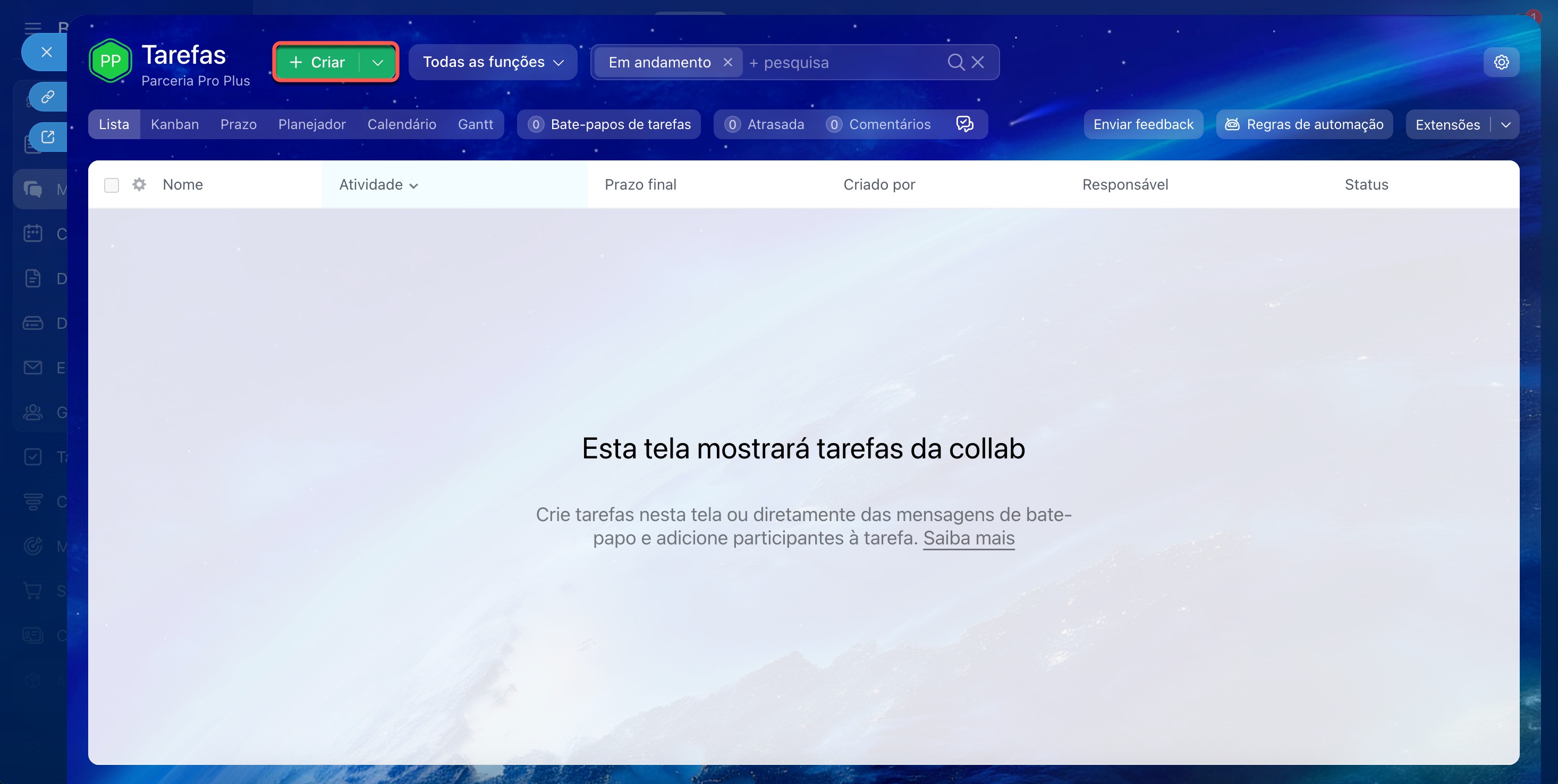
Task: Expand the Extensões dropdown arrow
Action: [x=1505, y=124]
